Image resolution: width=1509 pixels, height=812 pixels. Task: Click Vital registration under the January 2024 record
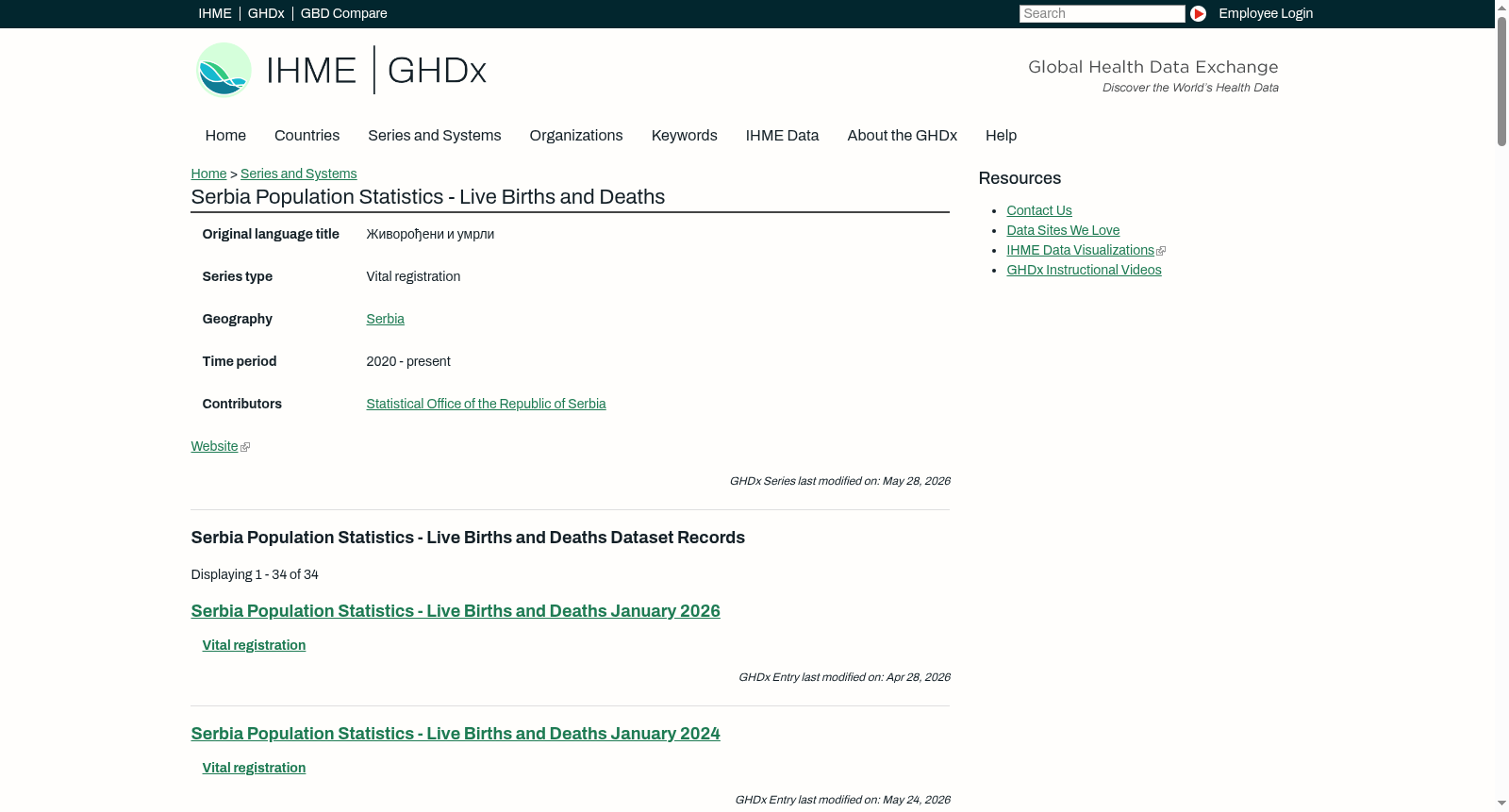coord(255,768)
